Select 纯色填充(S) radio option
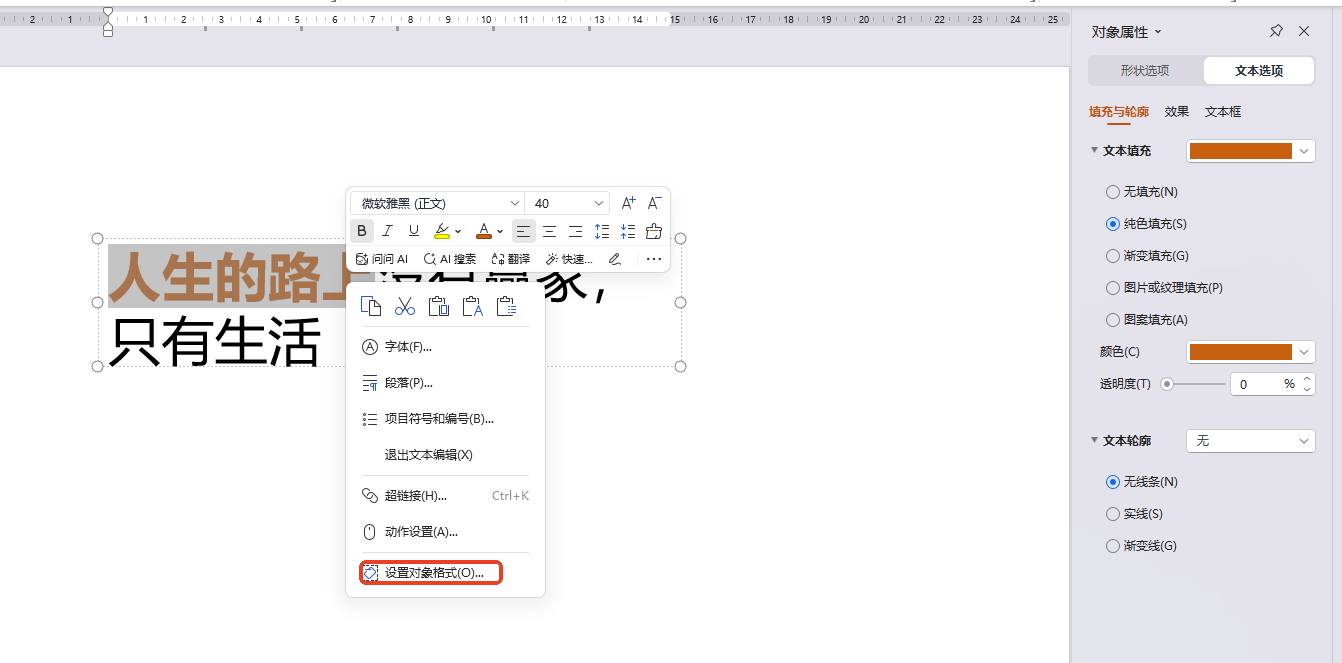The height and width of the screenshot is (663, 1342). click(x=1146, y=224)
